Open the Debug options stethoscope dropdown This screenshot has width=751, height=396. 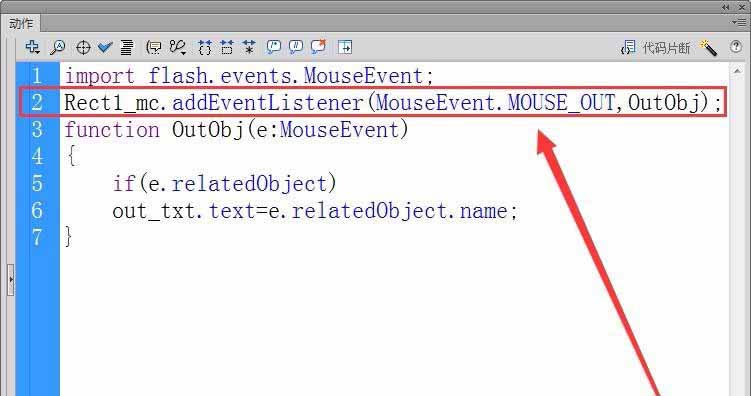click(x=177, y=47)
